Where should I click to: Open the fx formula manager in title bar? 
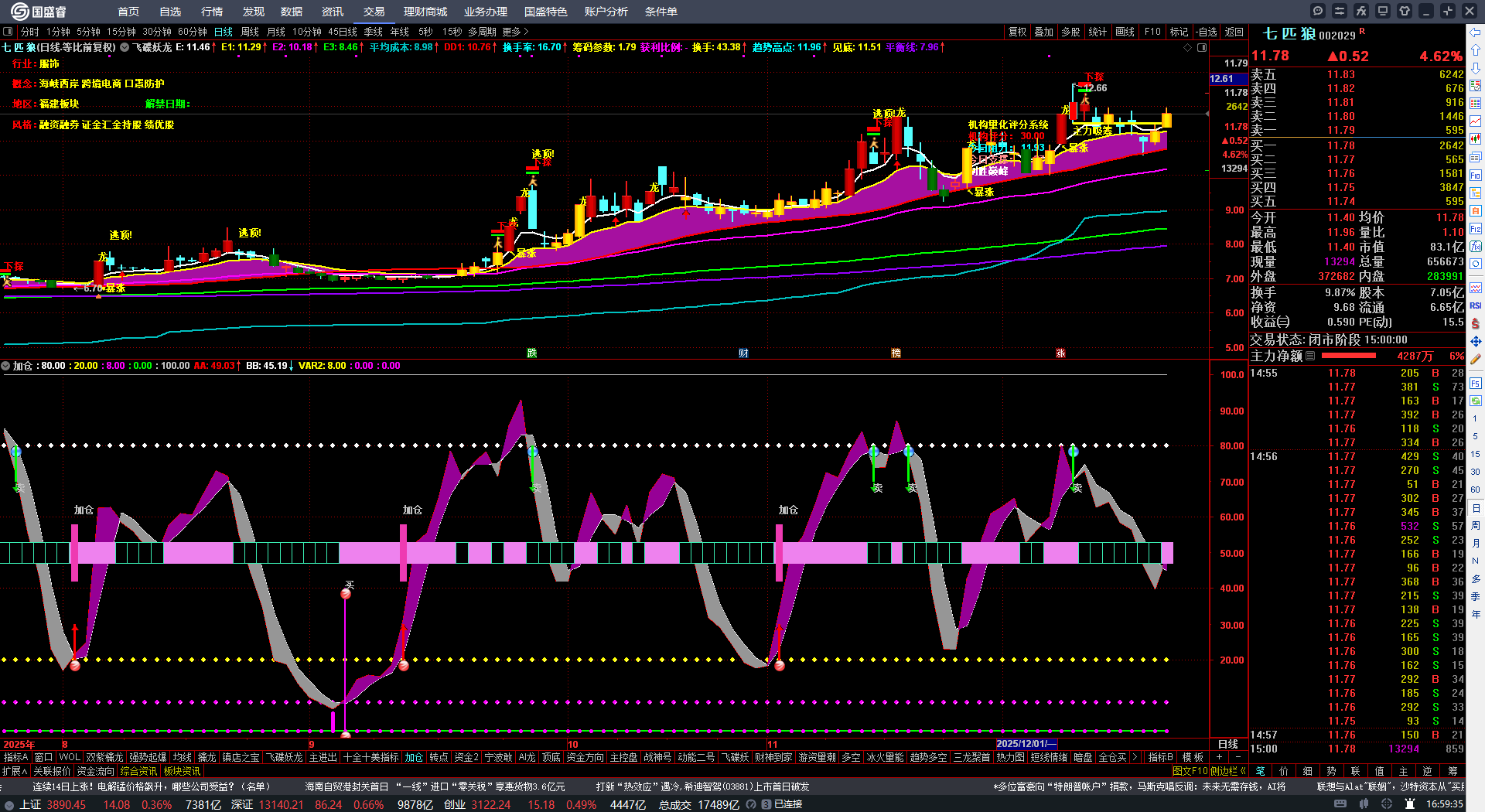click(x=1361, y=11)
